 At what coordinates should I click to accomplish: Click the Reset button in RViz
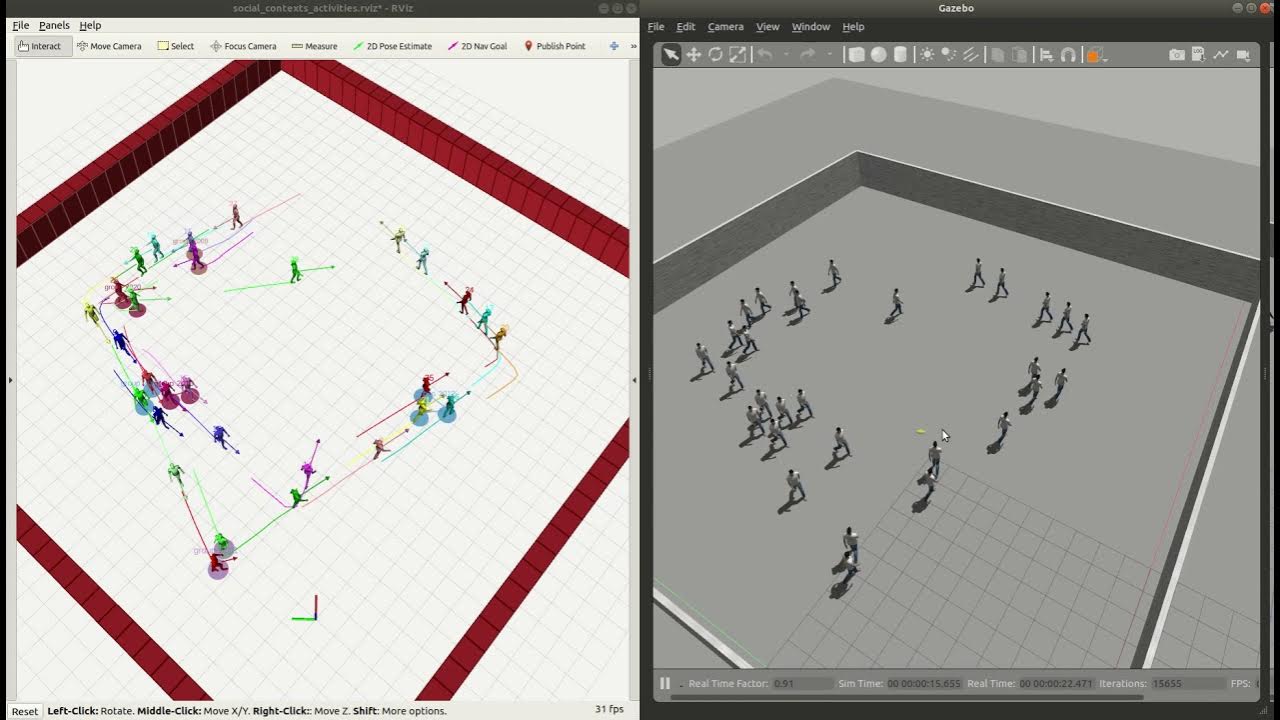pos(25,711)
